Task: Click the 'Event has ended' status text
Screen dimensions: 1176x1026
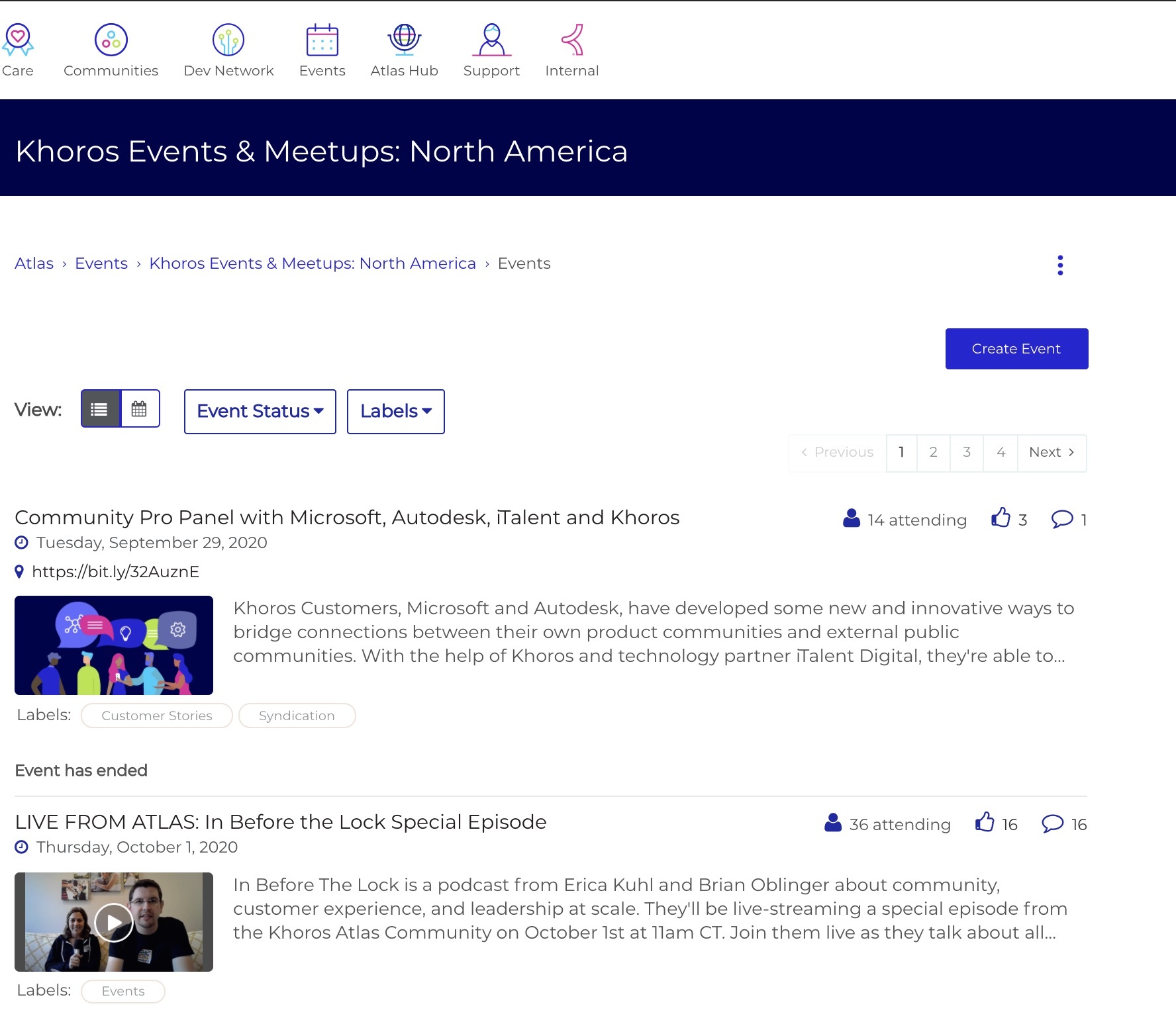Action: point(81,770)
